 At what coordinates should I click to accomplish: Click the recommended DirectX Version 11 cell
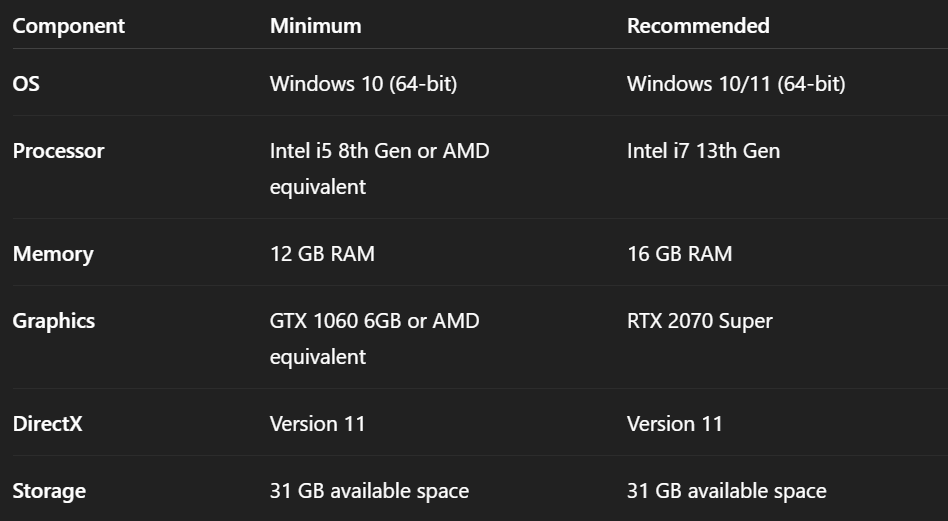point(675,424)
